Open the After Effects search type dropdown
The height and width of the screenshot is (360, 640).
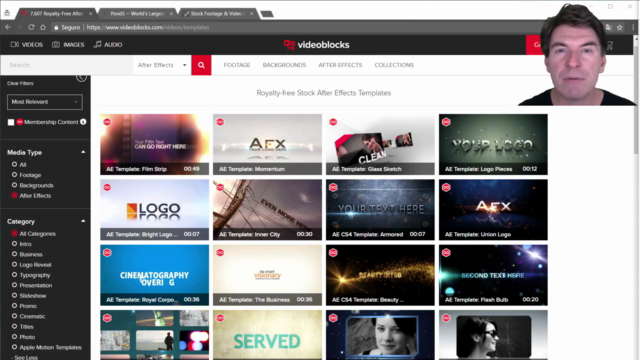[162, 65]
